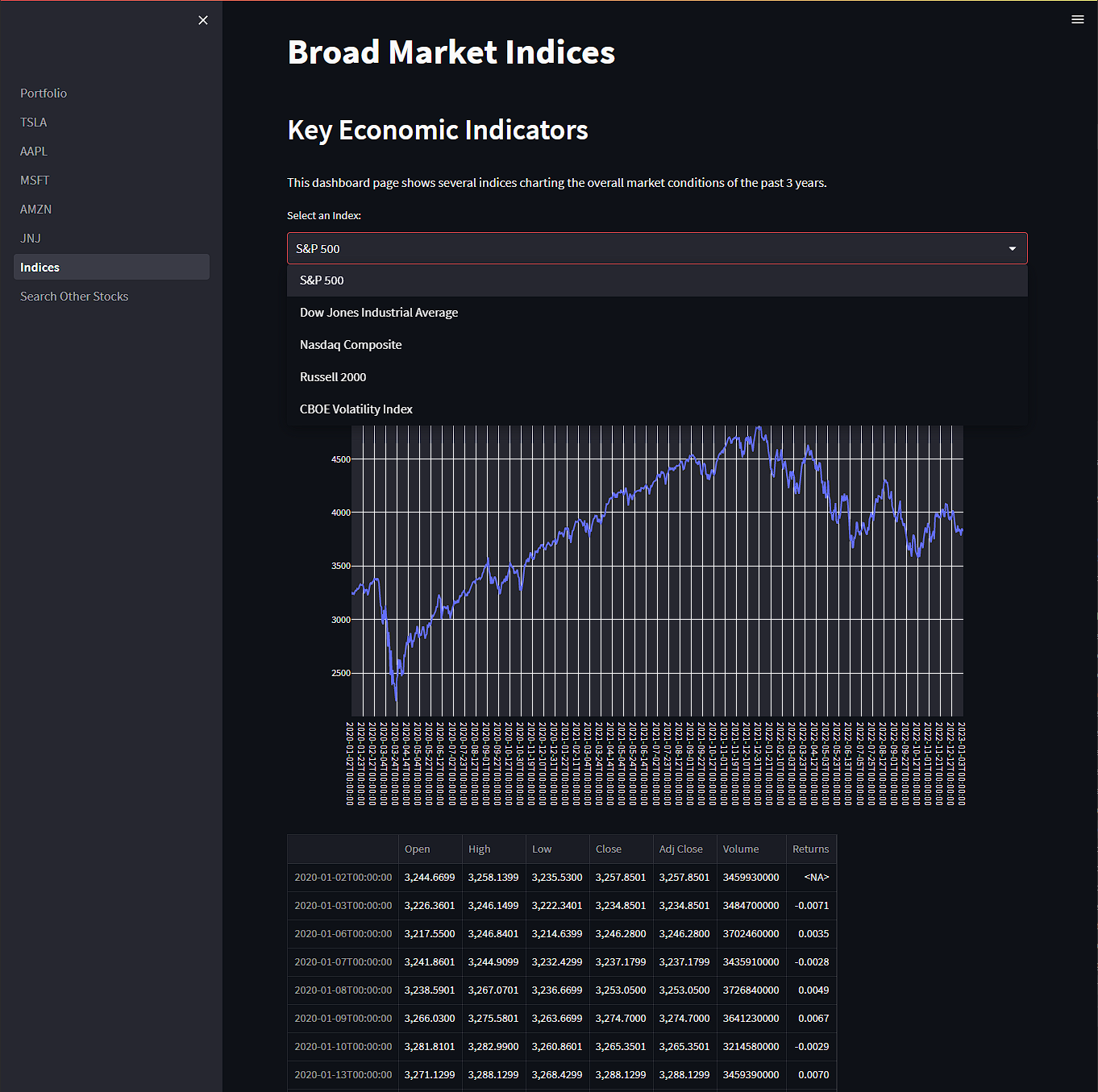Open the hamburger menu icon

(1078, 19)
